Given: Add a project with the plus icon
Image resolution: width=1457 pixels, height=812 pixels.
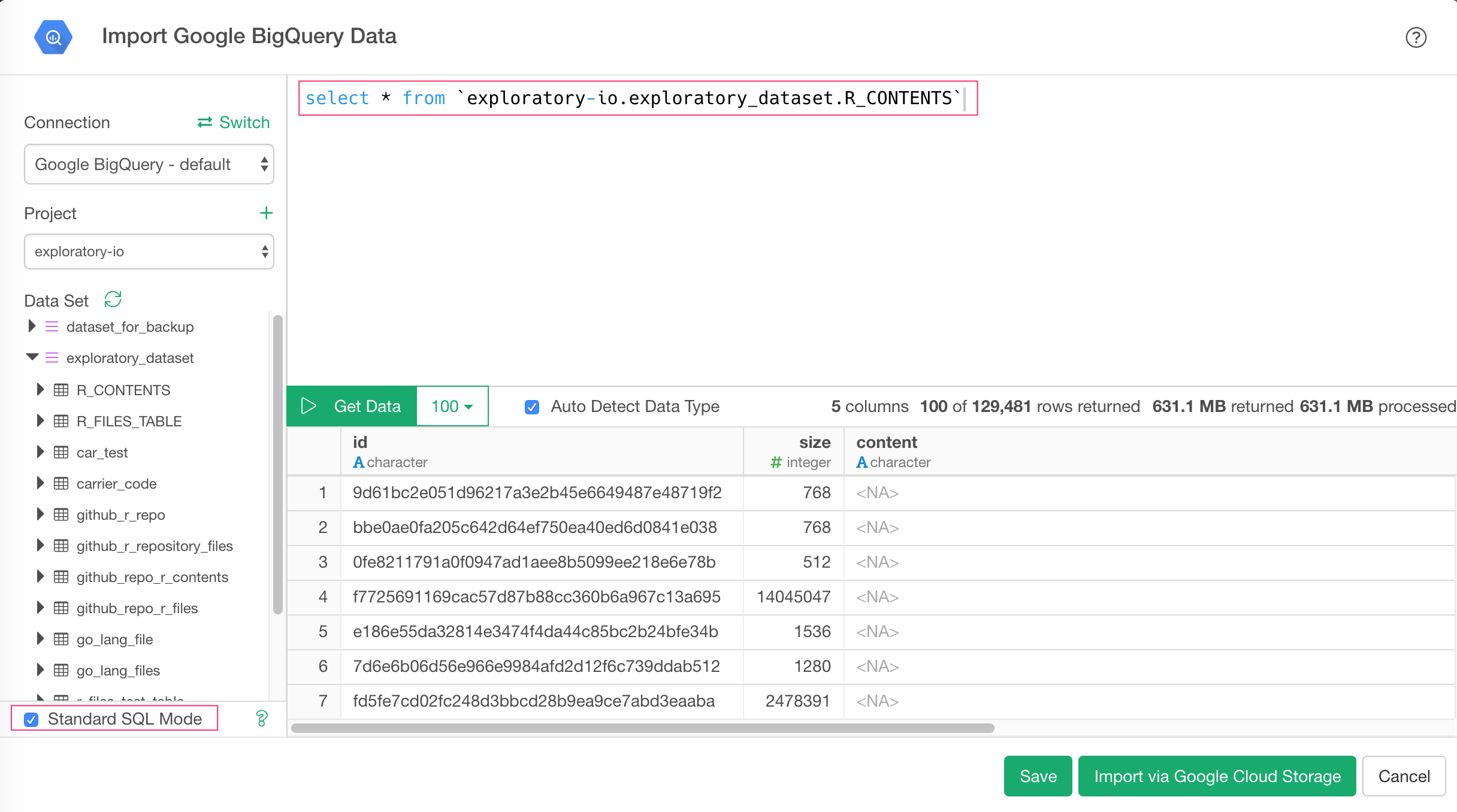Looking at the screenshot, I should pyautogui.click(x=266, y=213).
